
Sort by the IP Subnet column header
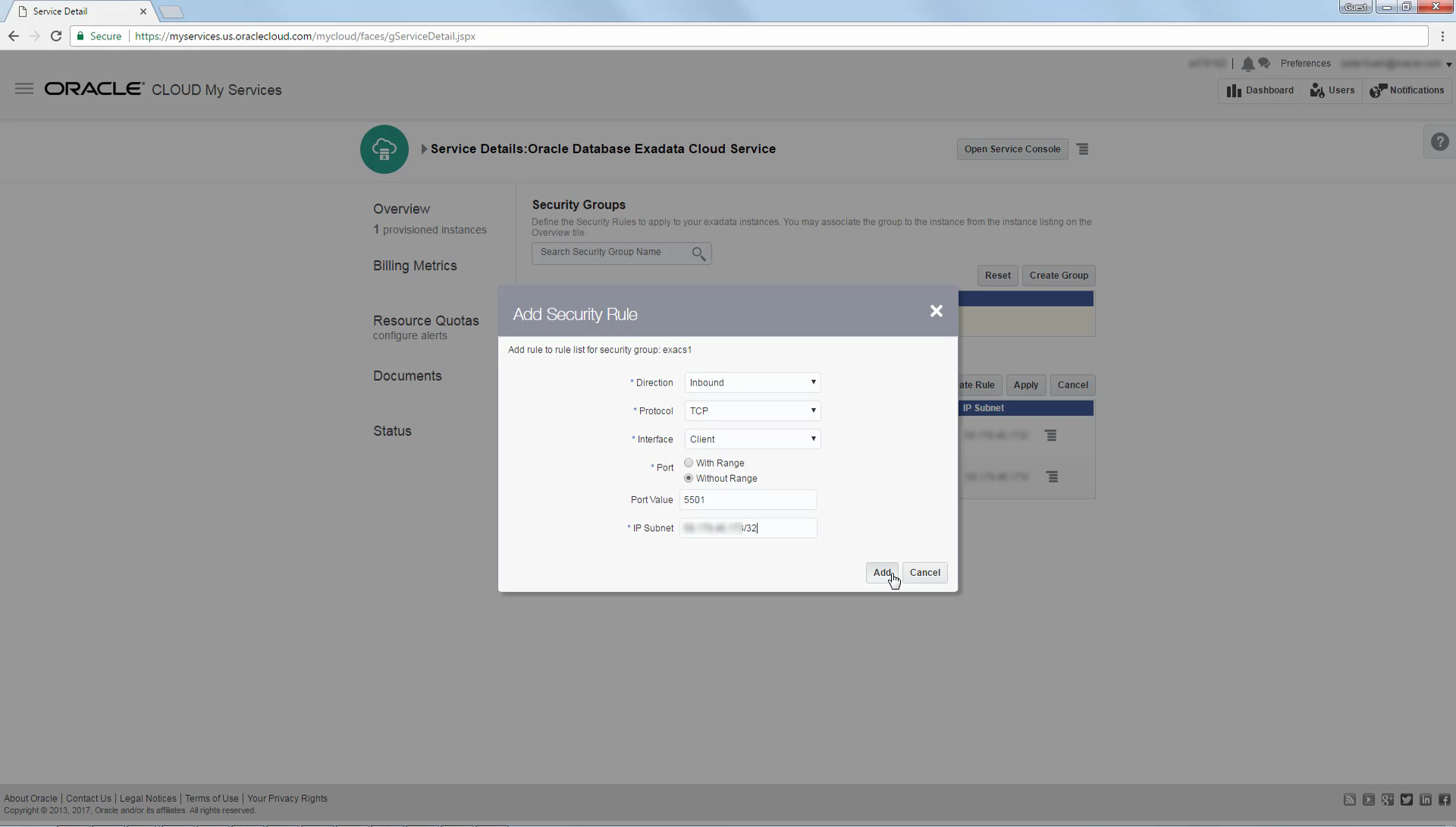click(x=983, y=408)
